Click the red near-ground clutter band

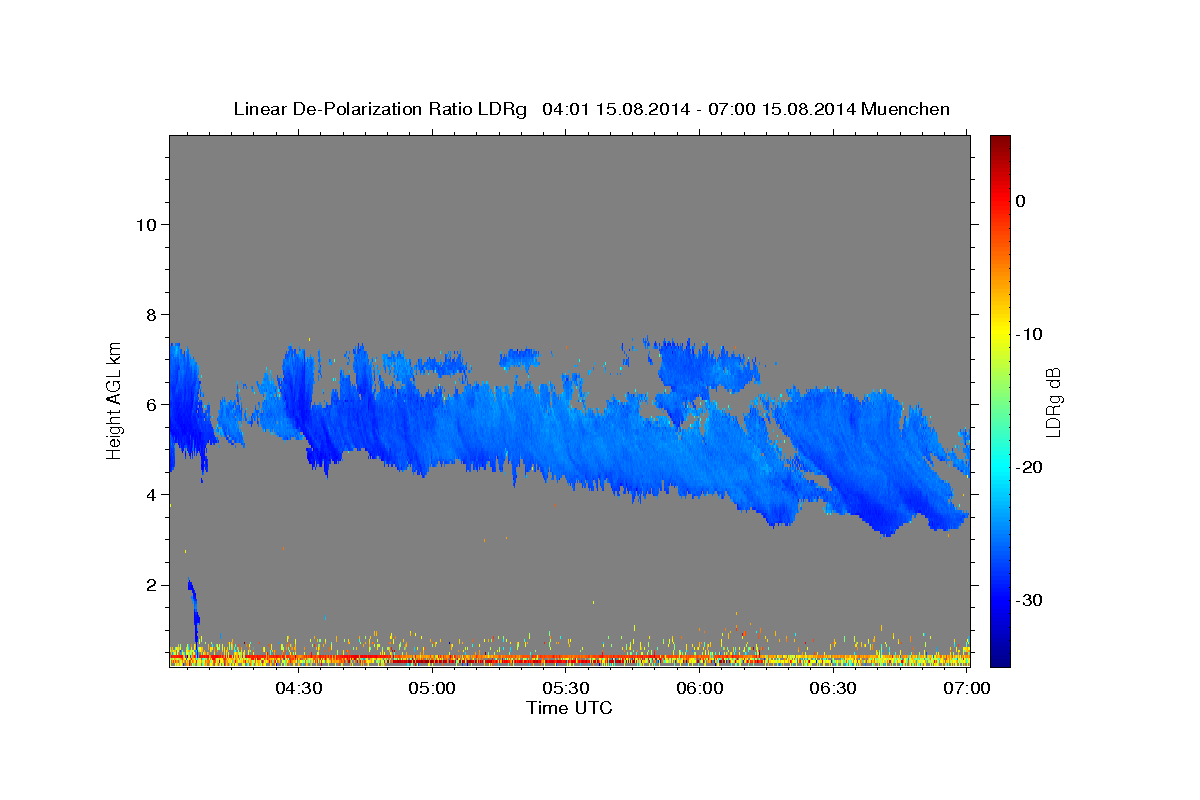pyautogui.click(x=569, y=660)
